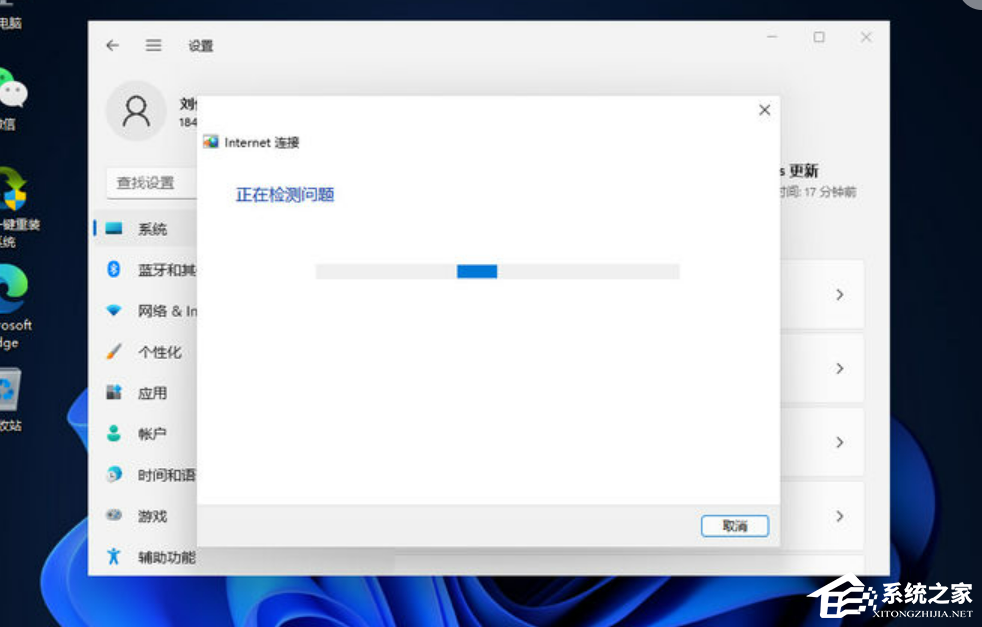The height and width of the screenshot is (627, 982).
Task: Select 系统 in the Settings sidebar
Action: coord(152,229)
